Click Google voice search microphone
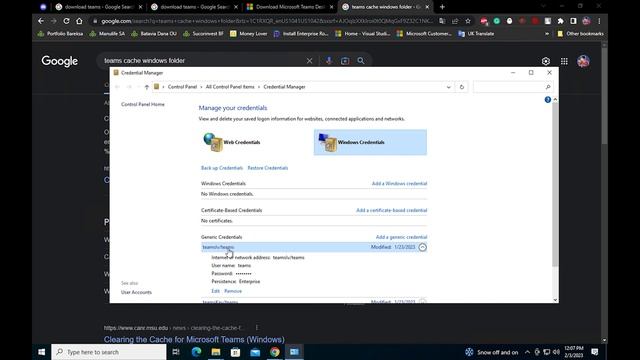Viewport: 640px width, 360px height. click(329, 61)
